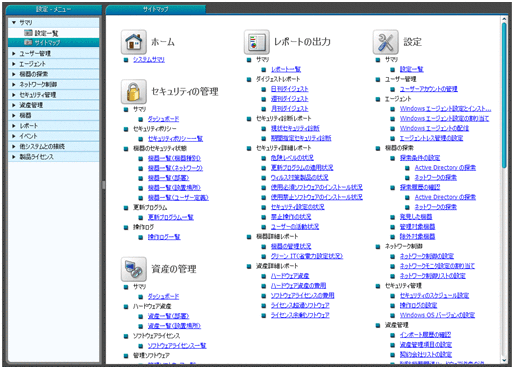Open the 探索履歴の確認 link
Image resolution: width=514 pixels, height=369 pixels.
[x=420, y=187]
